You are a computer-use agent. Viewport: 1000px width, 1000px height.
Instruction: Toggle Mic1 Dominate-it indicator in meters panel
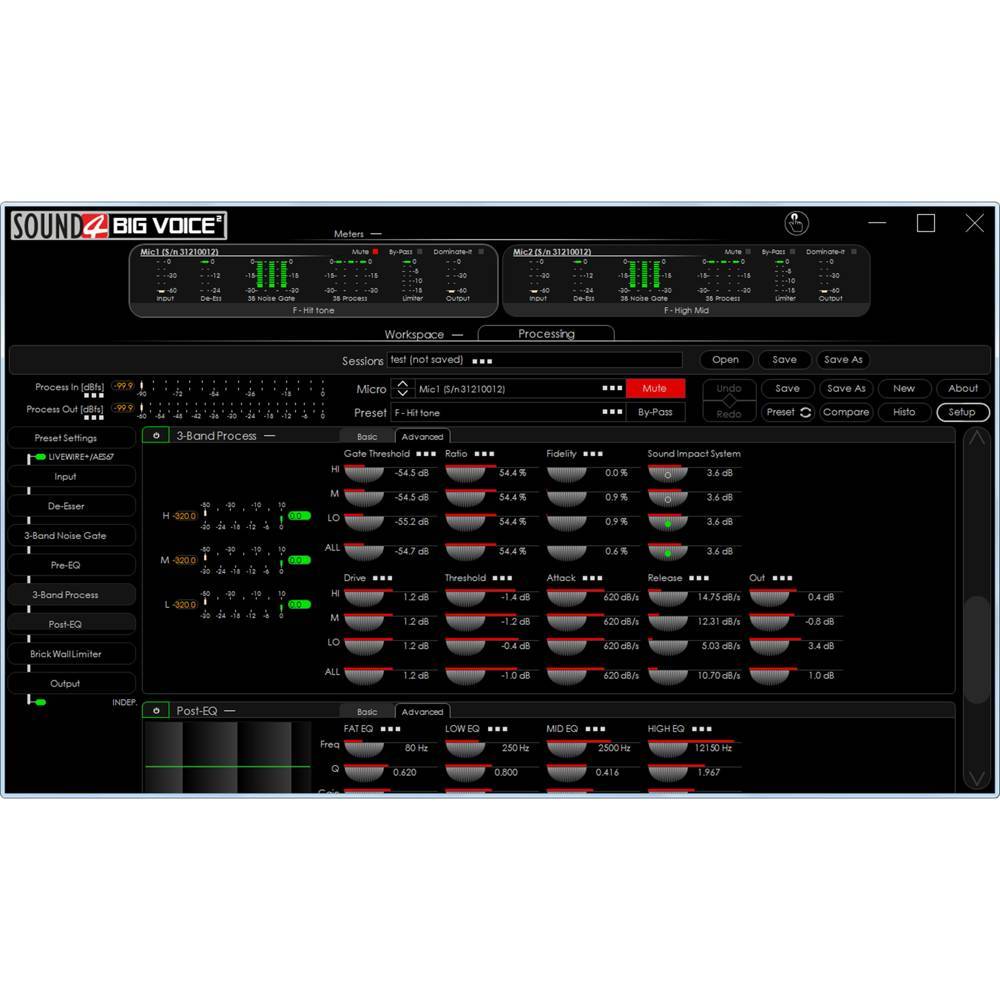[481, 252]
